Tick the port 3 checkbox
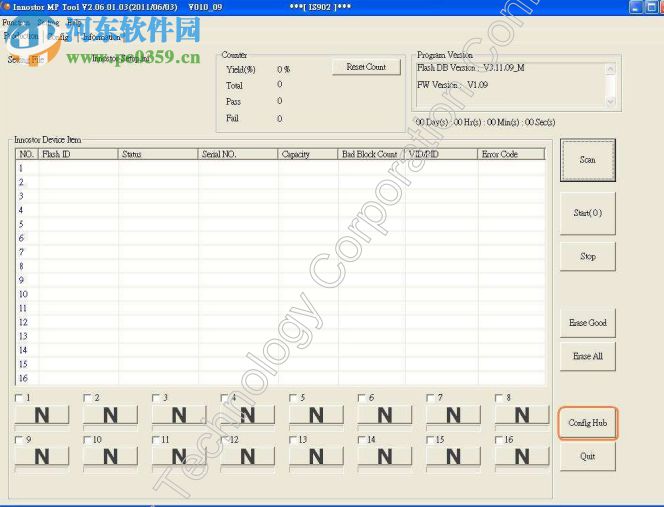This screenshot has height=507, width=664. click(156, 398)
